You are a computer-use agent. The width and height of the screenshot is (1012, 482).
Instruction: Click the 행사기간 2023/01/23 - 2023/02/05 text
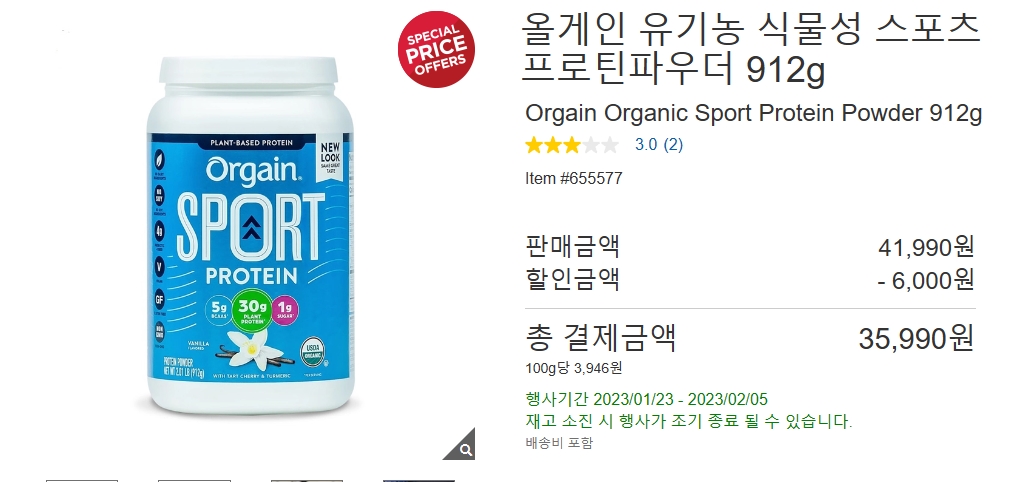647,399
